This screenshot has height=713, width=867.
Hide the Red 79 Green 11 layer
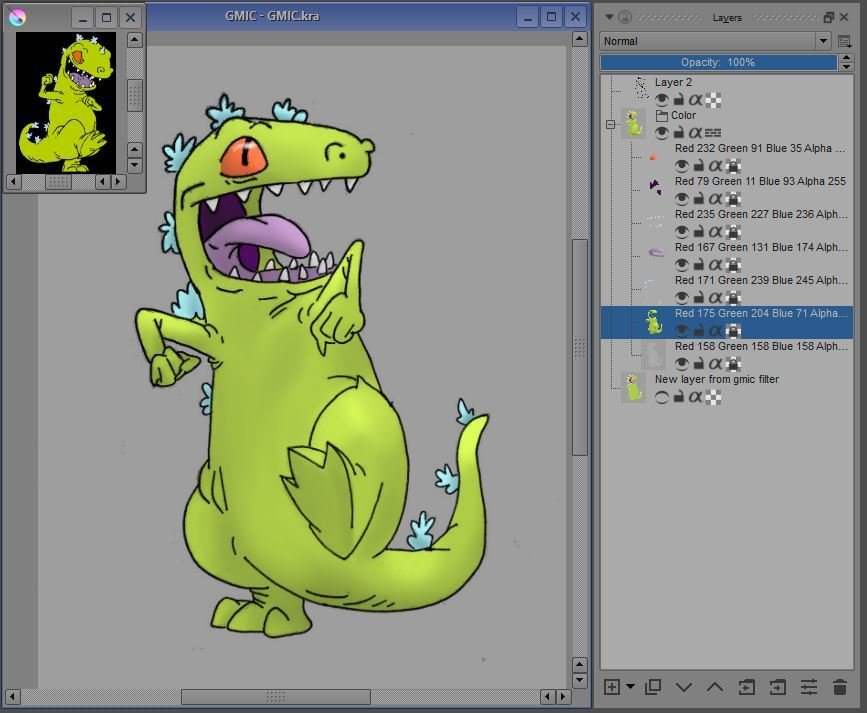(x=682, y=199)
